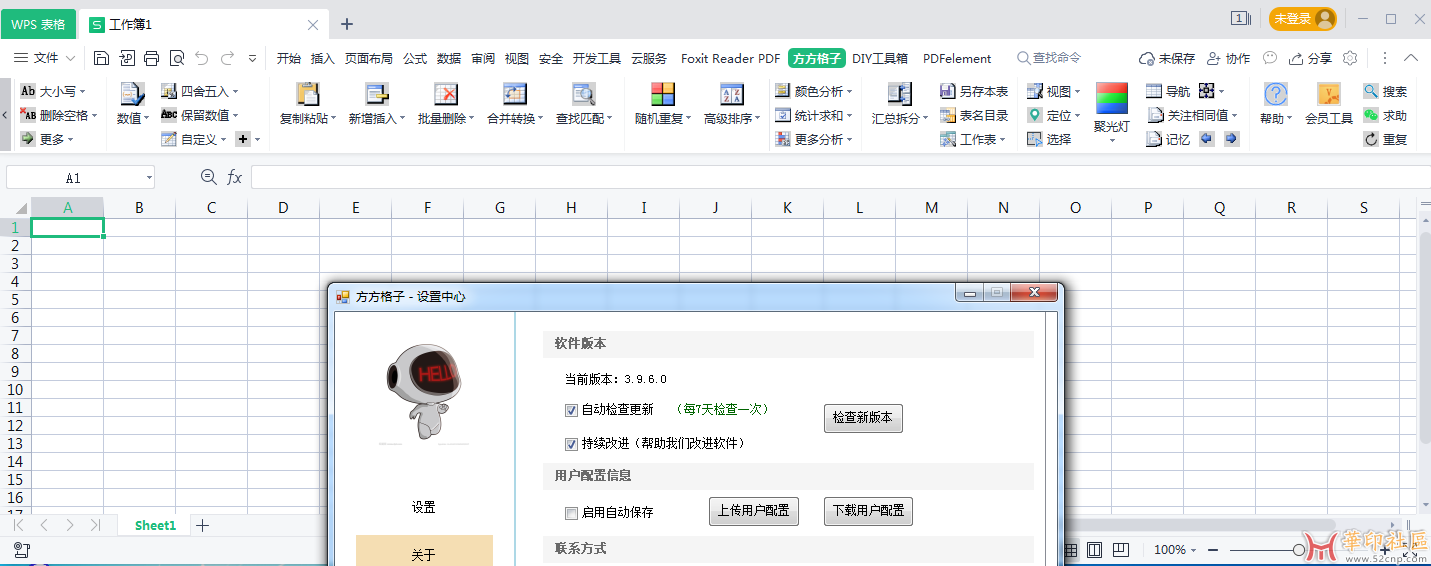Click the 查找命令 search command box

[x=1050, y=58]
